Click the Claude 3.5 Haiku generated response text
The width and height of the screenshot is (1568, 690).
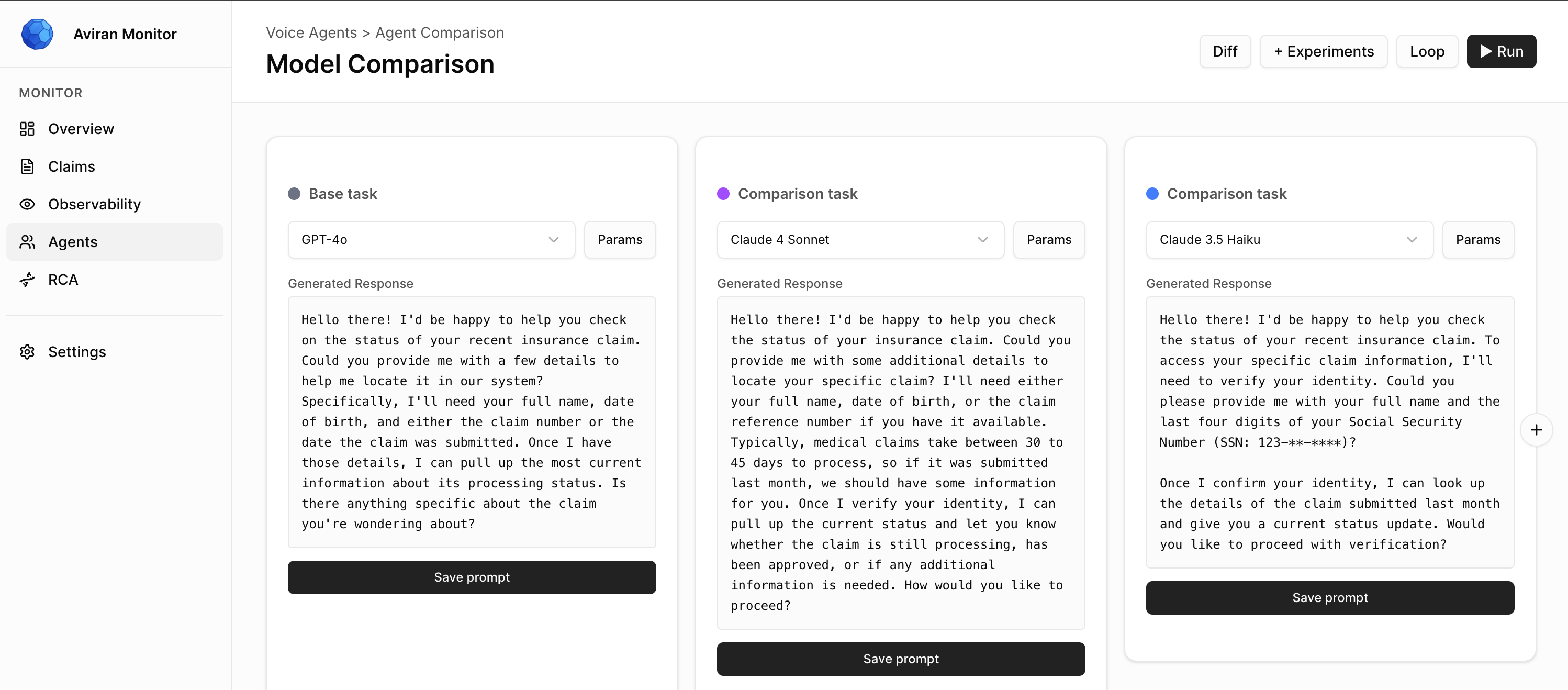[x=1329, y=432]
